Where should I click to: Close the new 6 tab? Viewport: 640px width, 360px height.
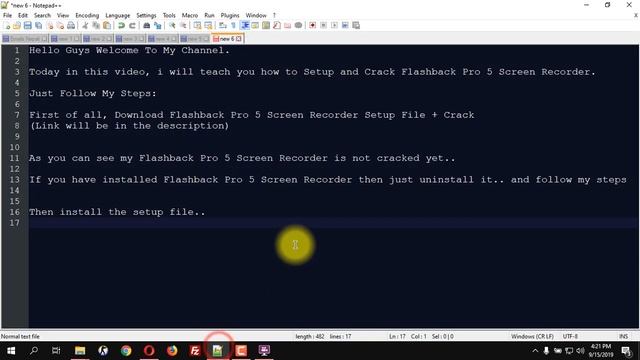(239, 39)
